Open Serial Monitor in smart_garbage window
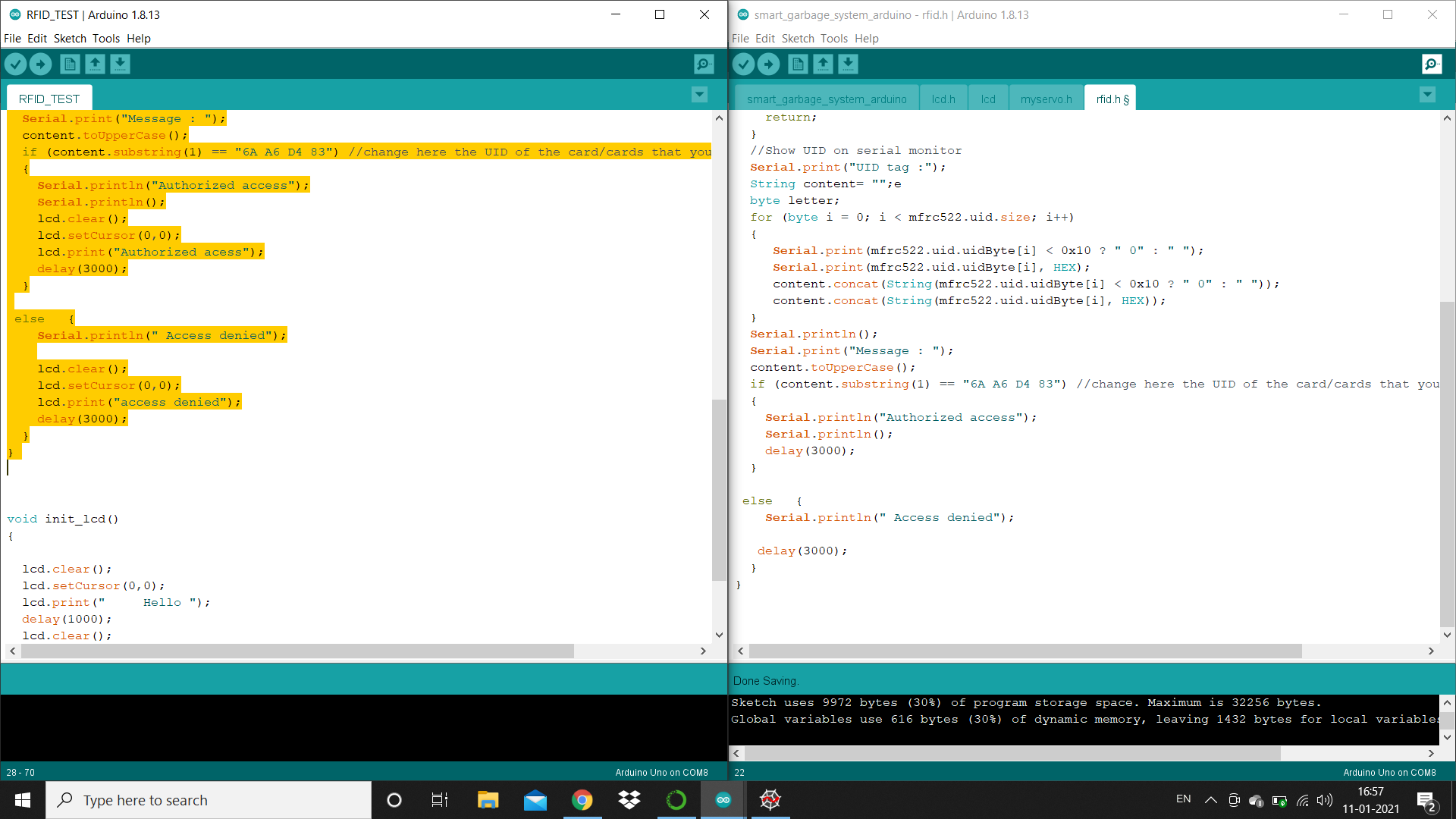 [x=1431, y=64]
